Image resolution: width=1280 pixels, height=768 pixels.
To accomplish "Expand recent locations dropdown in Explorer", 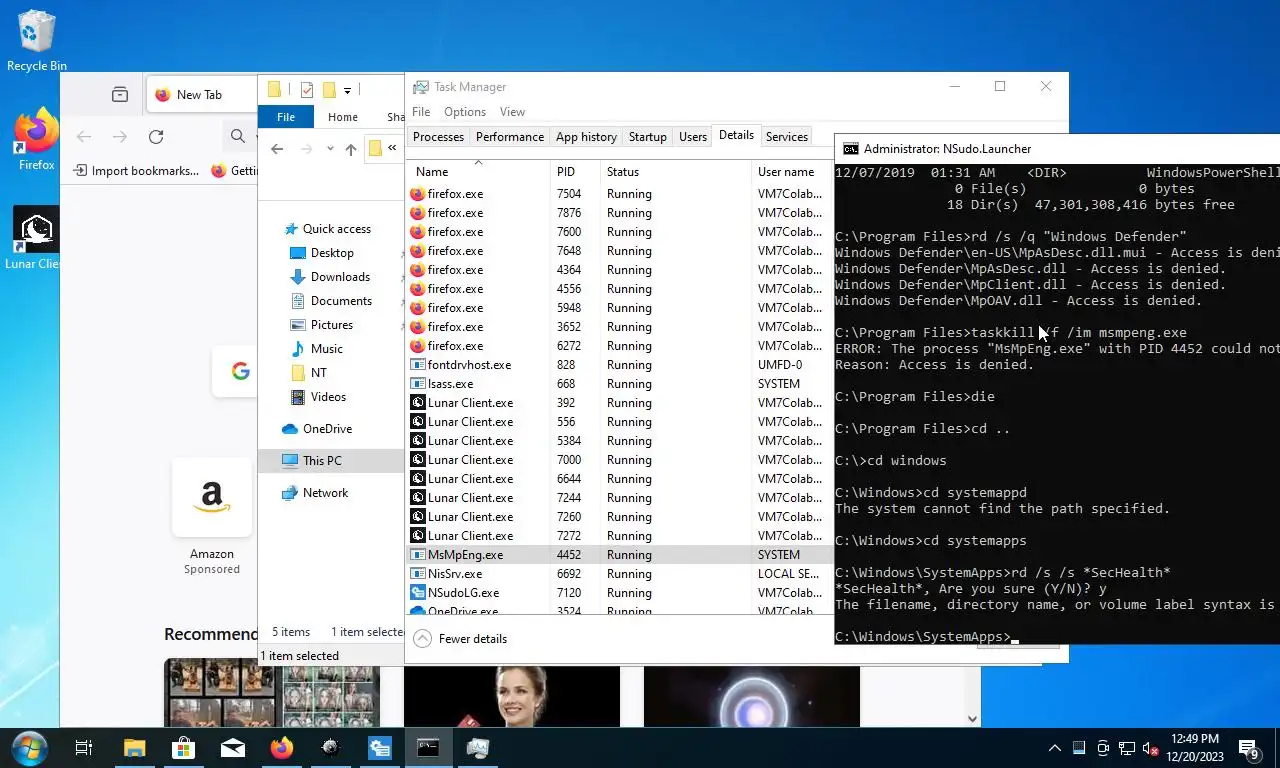I will click(330, 149).
